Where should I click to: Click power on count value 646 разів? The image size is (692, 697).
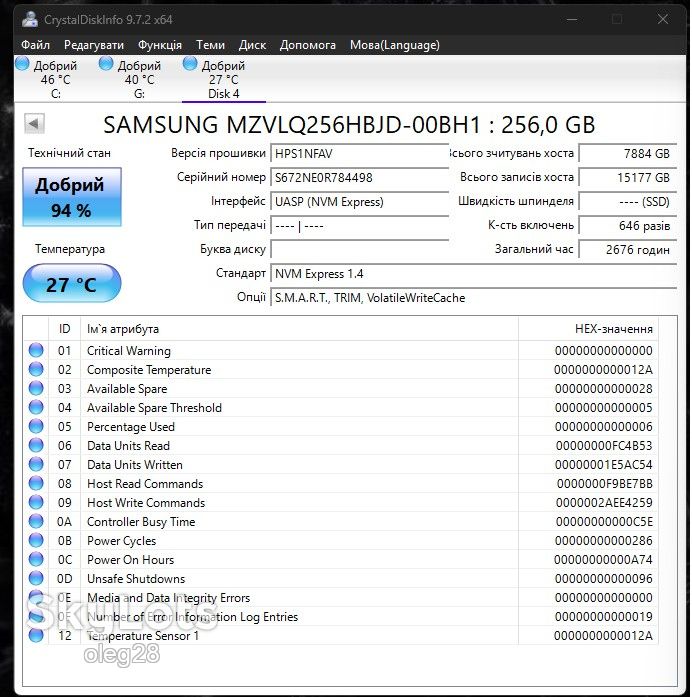click(x=628, y=226)
